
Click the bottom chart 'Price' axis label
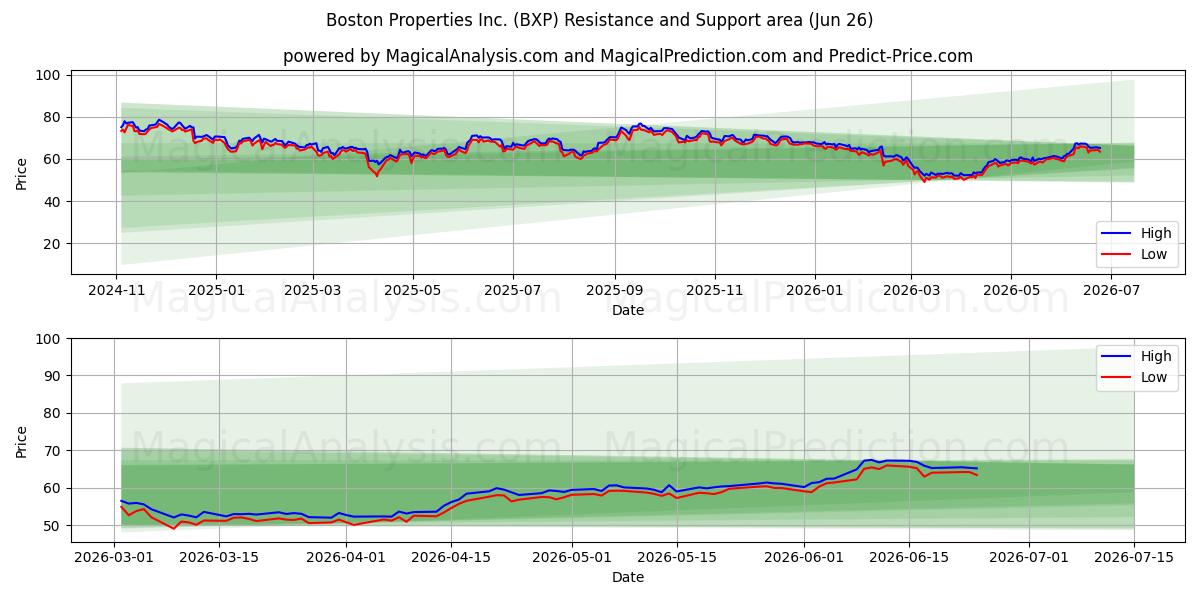(x=22, y=440)
